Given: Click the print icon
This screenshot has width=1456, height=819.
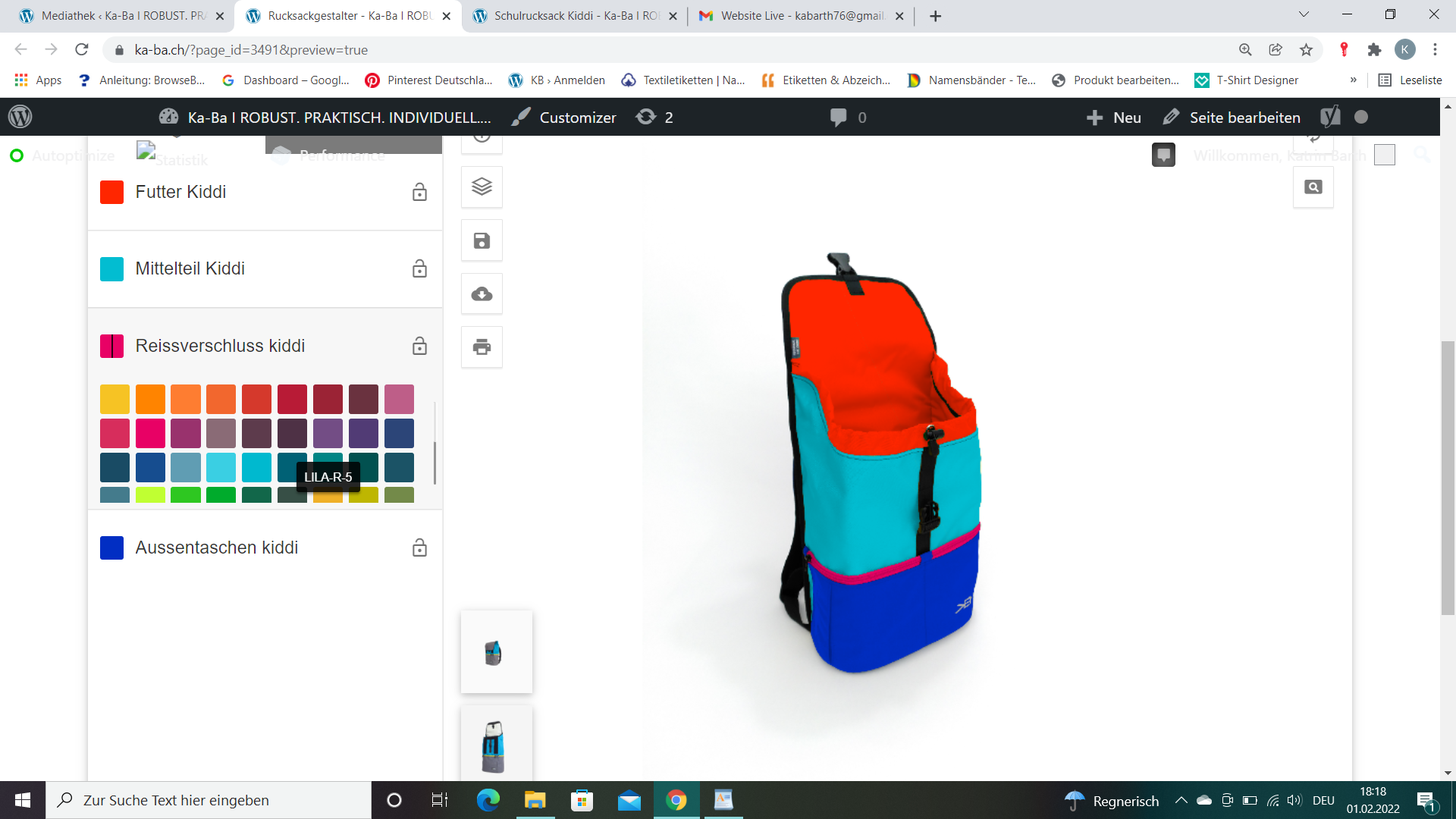Looking at the screenshot, I should coord(482,347).
